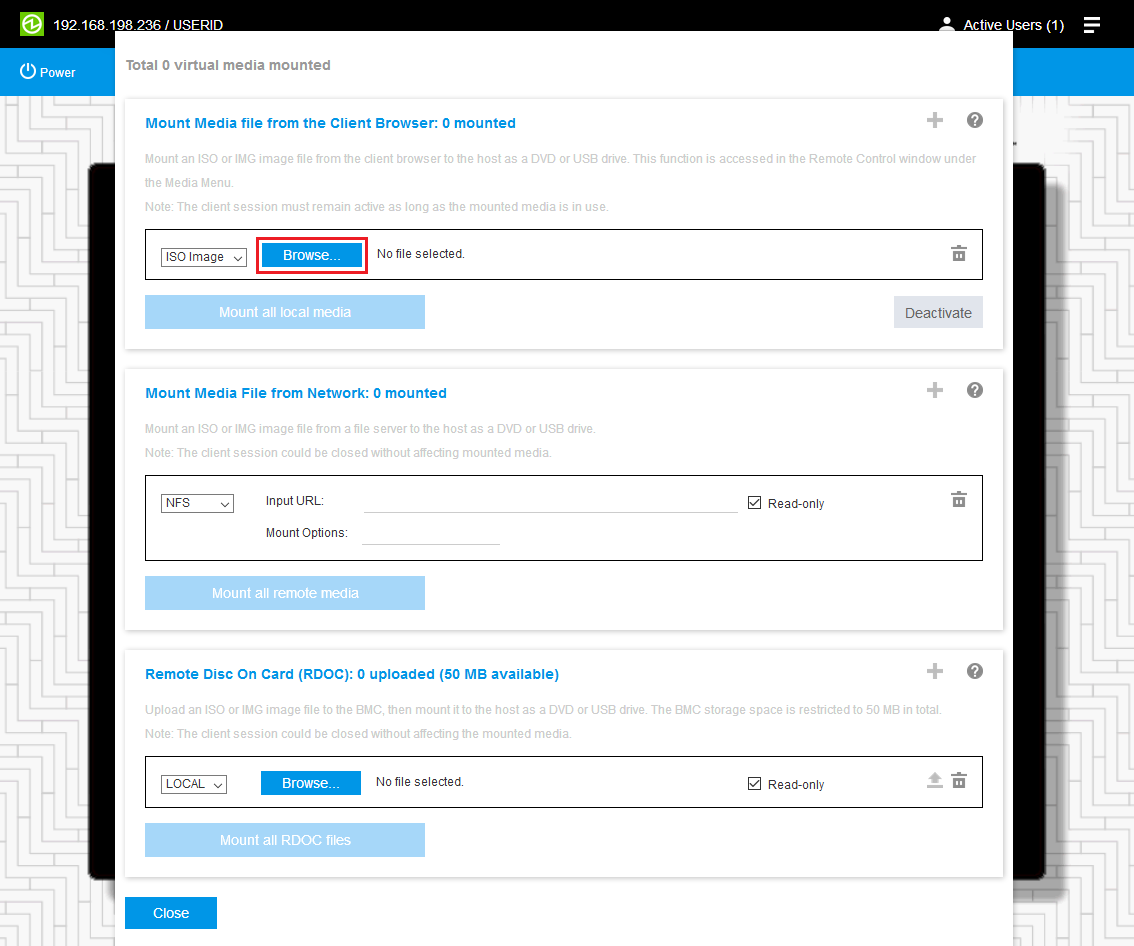Expand the ISO Image type dropdown
The image size is (1134, 946).
pos(204,257)
